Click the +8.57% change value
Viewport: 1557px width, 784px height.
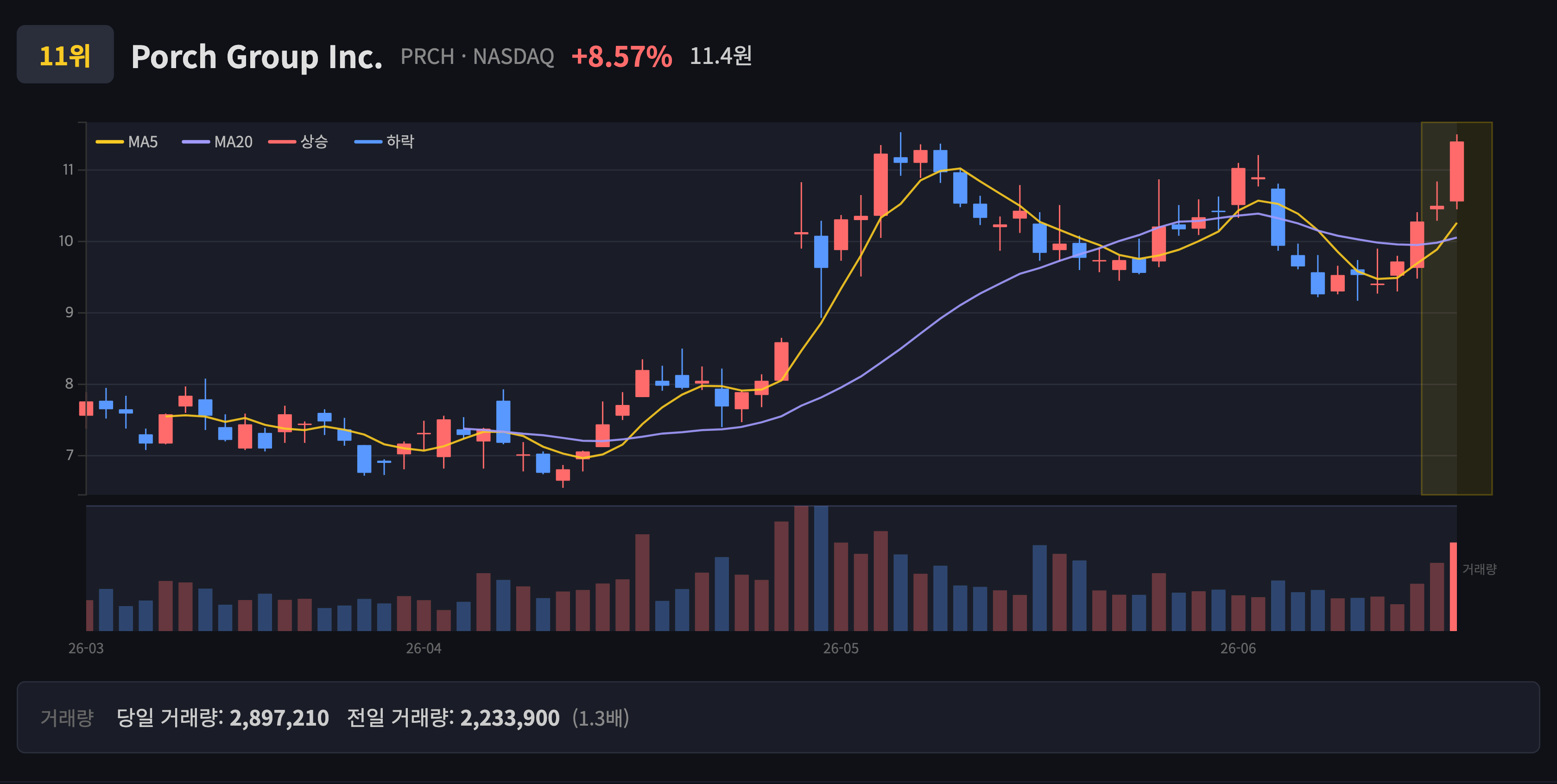(621, 56)
